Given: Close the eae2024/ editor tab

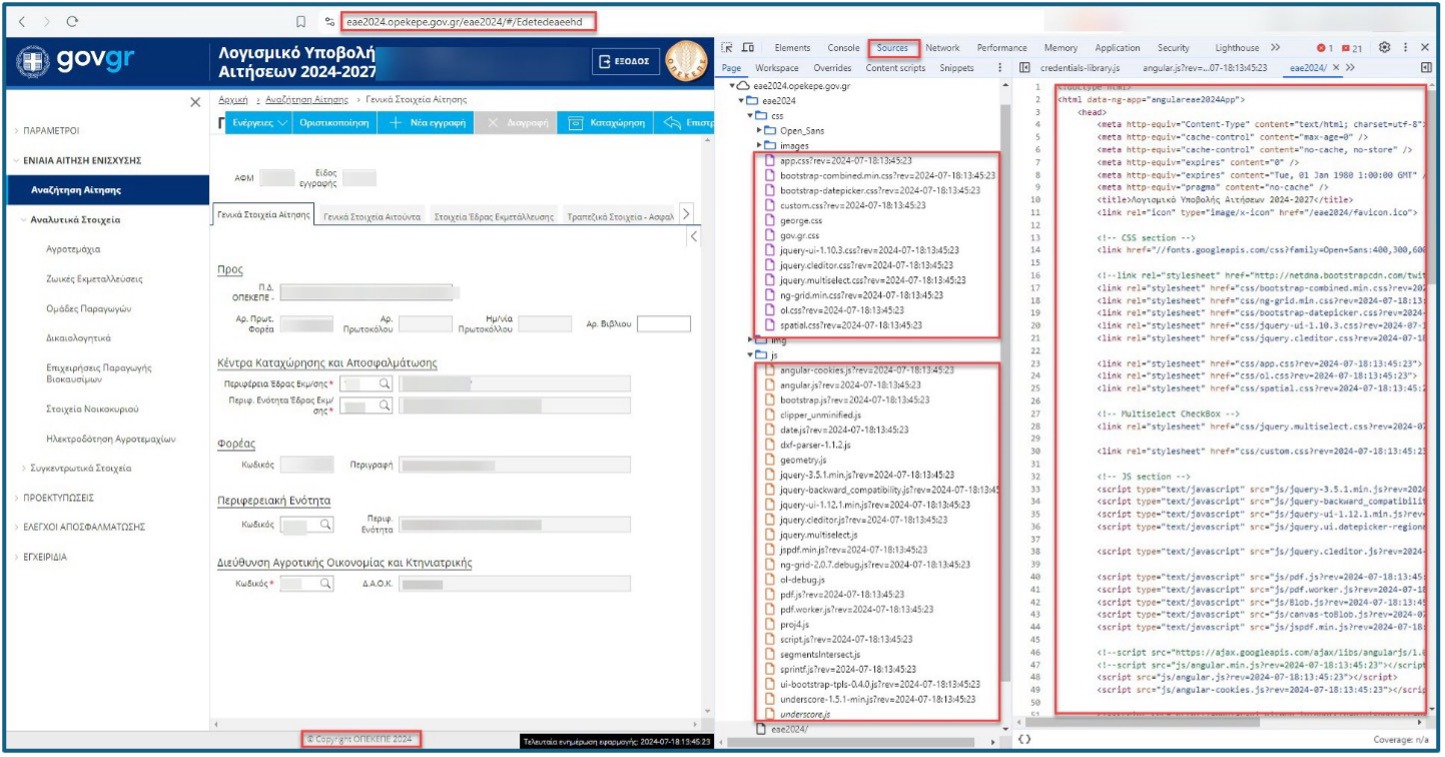Looking at the screenshot, I should click(1335, 68).
